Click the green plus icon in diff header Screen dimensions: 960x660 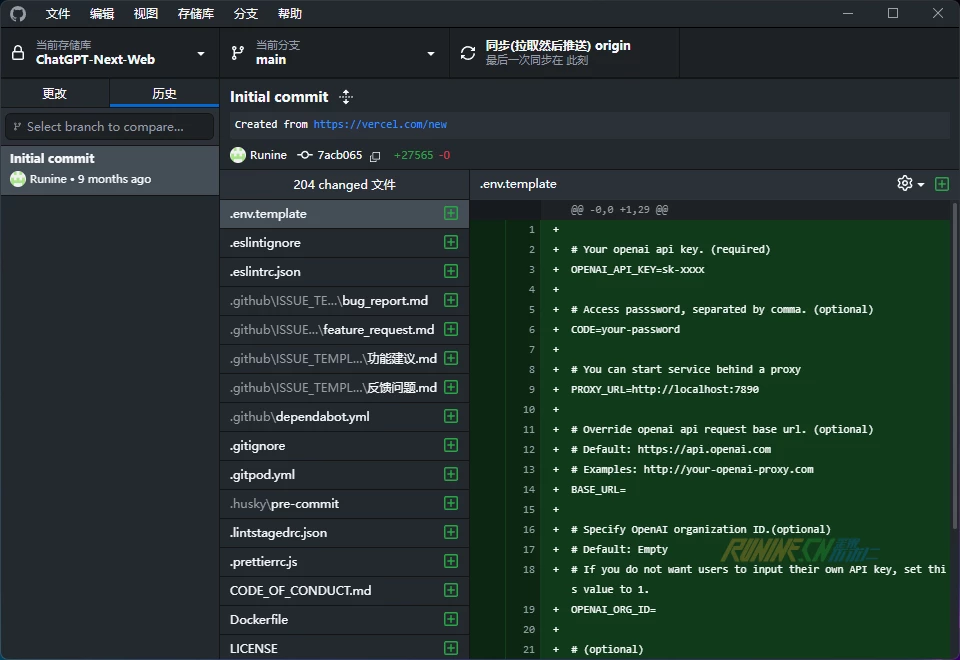[x=942, y=184]
